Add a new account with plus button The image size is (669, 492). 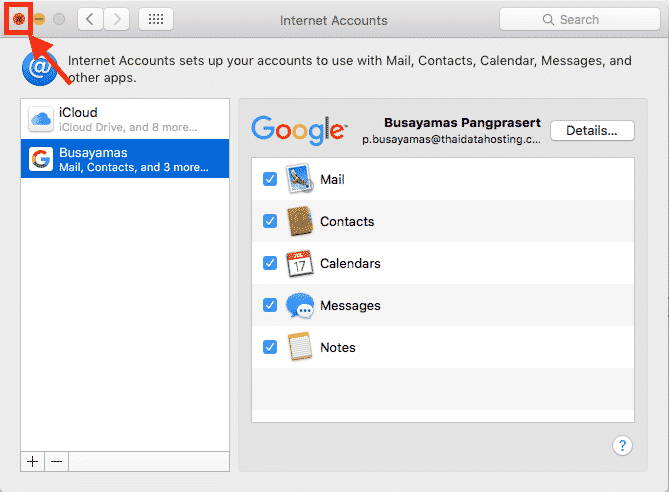click(32, 461)
